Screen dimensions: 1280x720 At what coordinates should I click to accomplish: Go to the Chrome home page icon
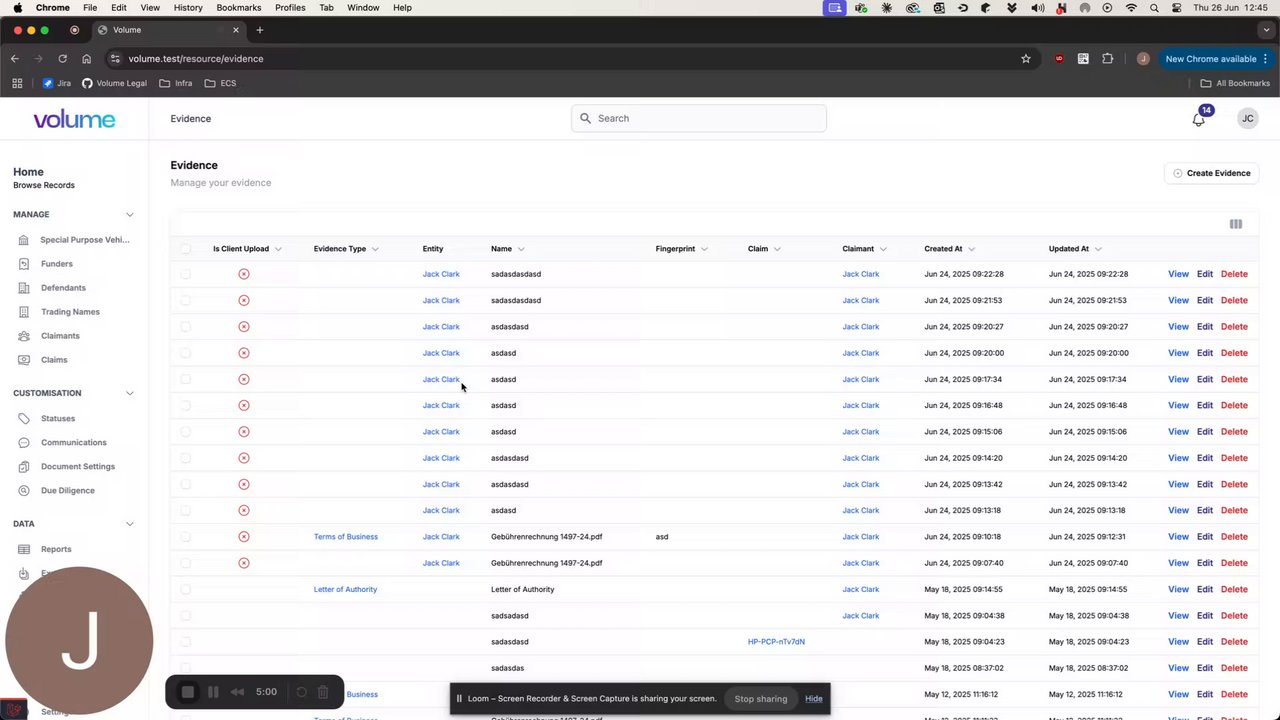tap(86, 59)
